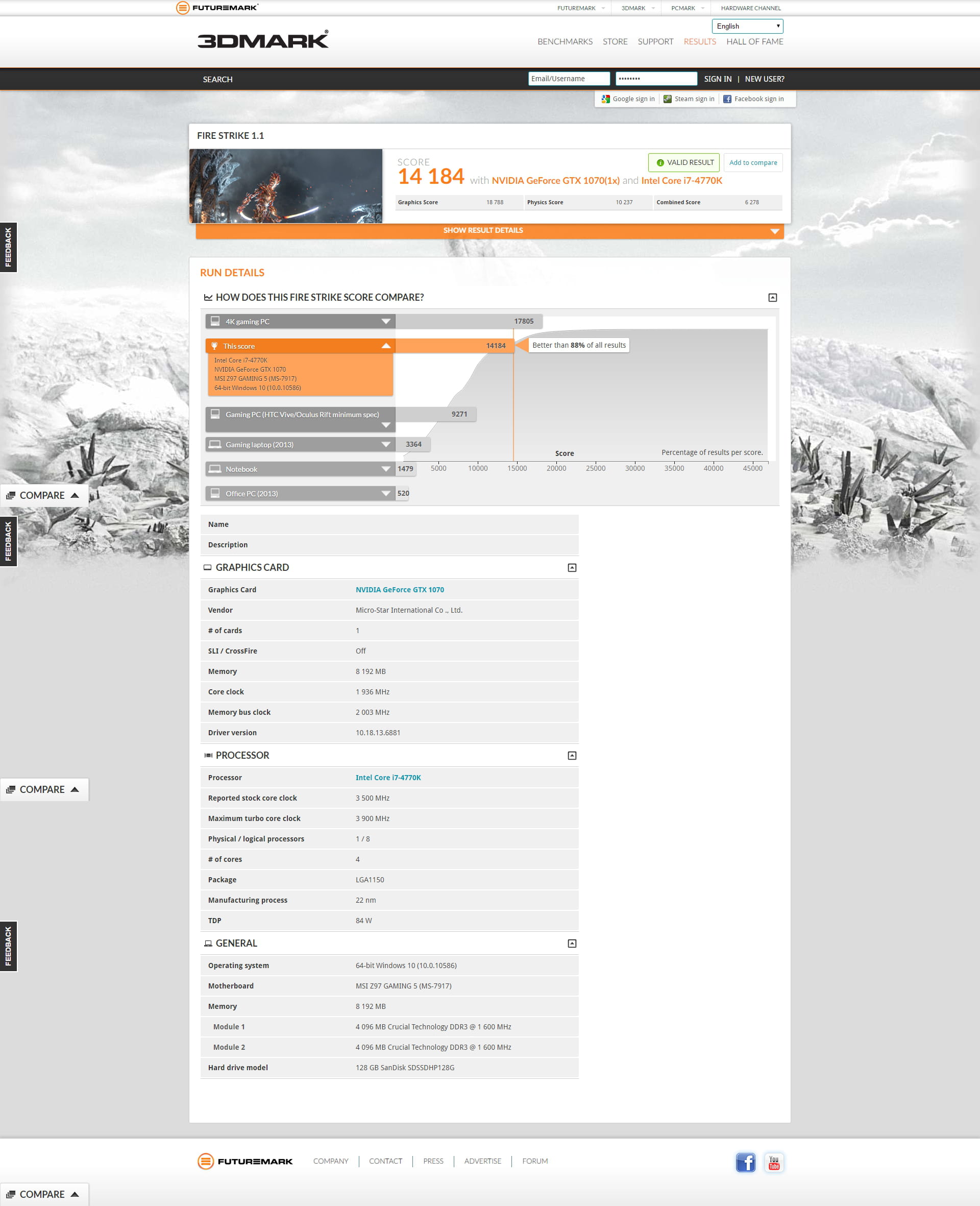The image size is (980, 1206).
Task: Open the Results tab
Action: (x=699, y=42)
